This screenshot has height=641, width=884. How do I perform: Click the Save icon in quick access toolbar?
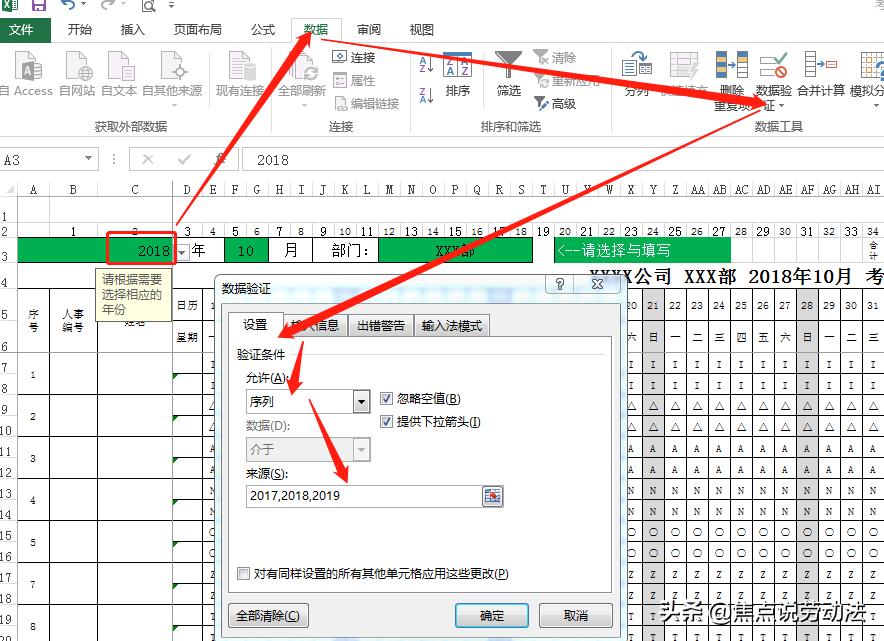click(x=38, y=6)
